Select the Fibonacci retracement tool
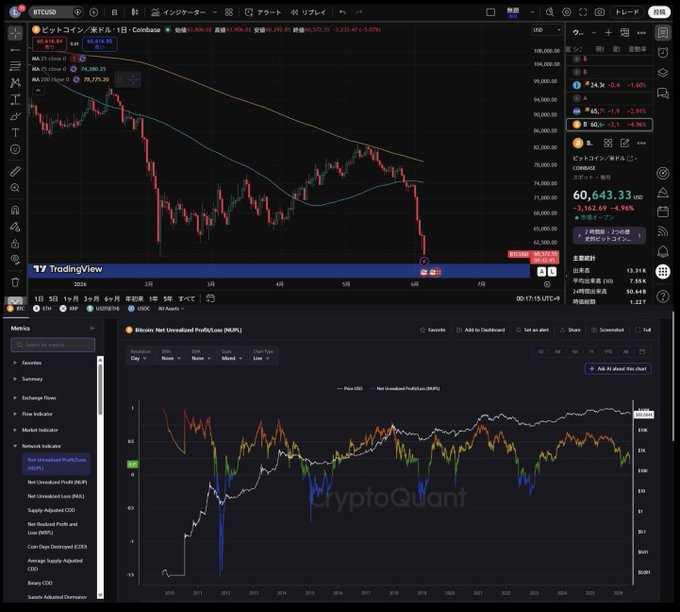Screen dimensions: 680x612 click(15, 66)
